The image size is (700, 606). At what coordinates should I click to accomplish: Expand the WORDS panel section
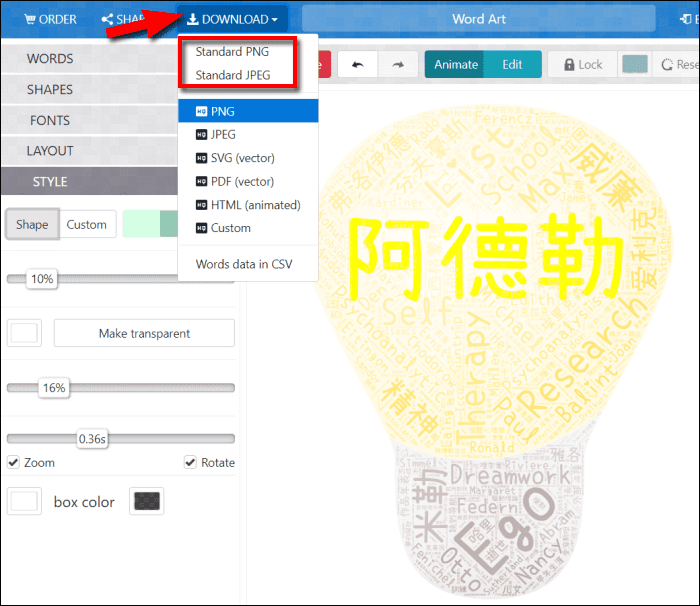(x=50, y=59)
